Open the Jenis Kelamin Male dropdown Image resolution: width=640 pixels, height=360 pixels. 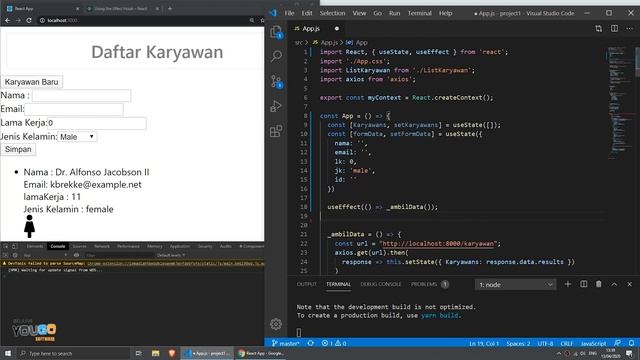(x=77, y=137)
